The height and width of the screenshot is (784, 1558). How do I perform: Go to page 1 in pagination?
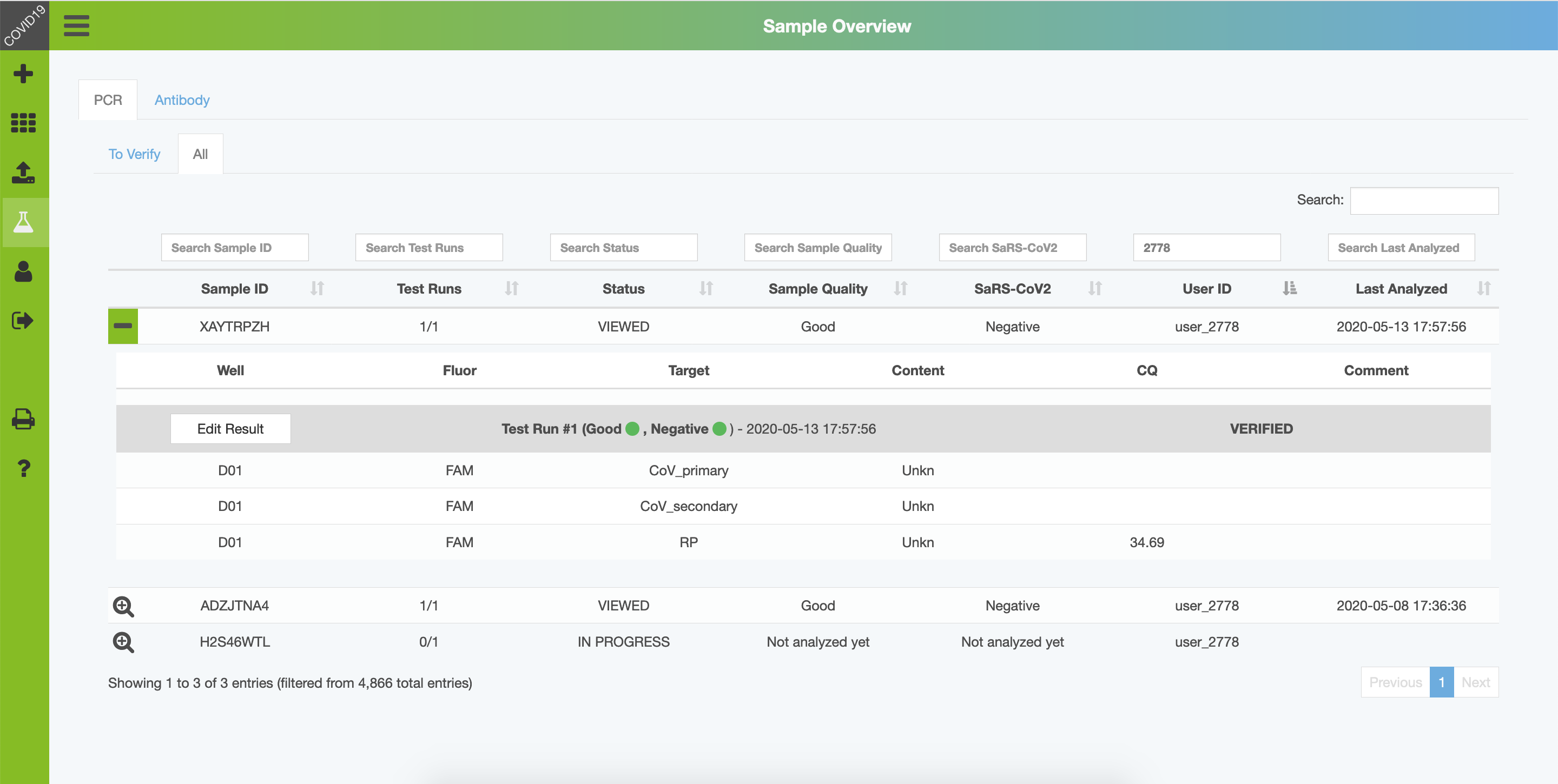click(1441, 682)
